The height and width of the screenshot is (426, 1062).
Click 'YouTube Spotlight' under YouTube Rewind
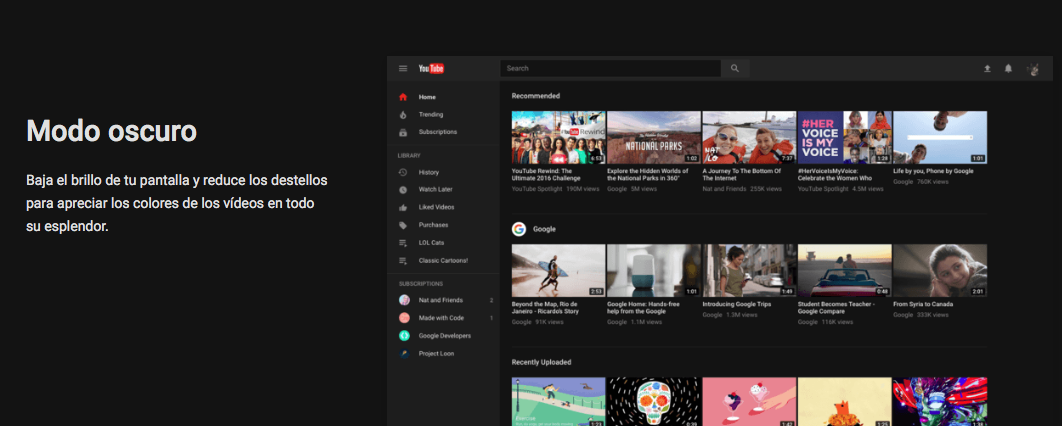tap(537, 190)
